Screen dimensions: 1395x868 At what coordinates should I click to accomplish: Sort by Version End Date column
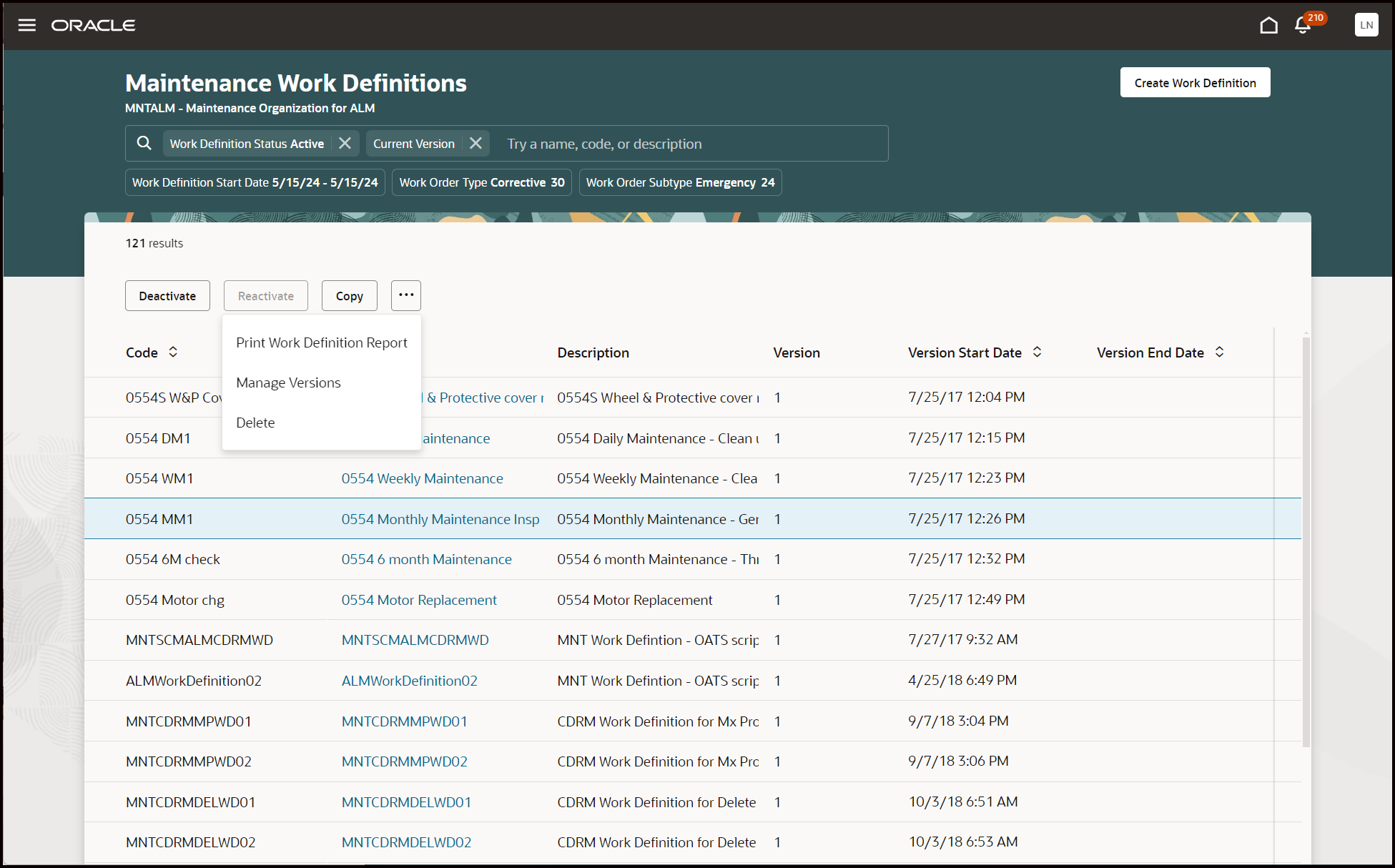tap(1219, 352)
